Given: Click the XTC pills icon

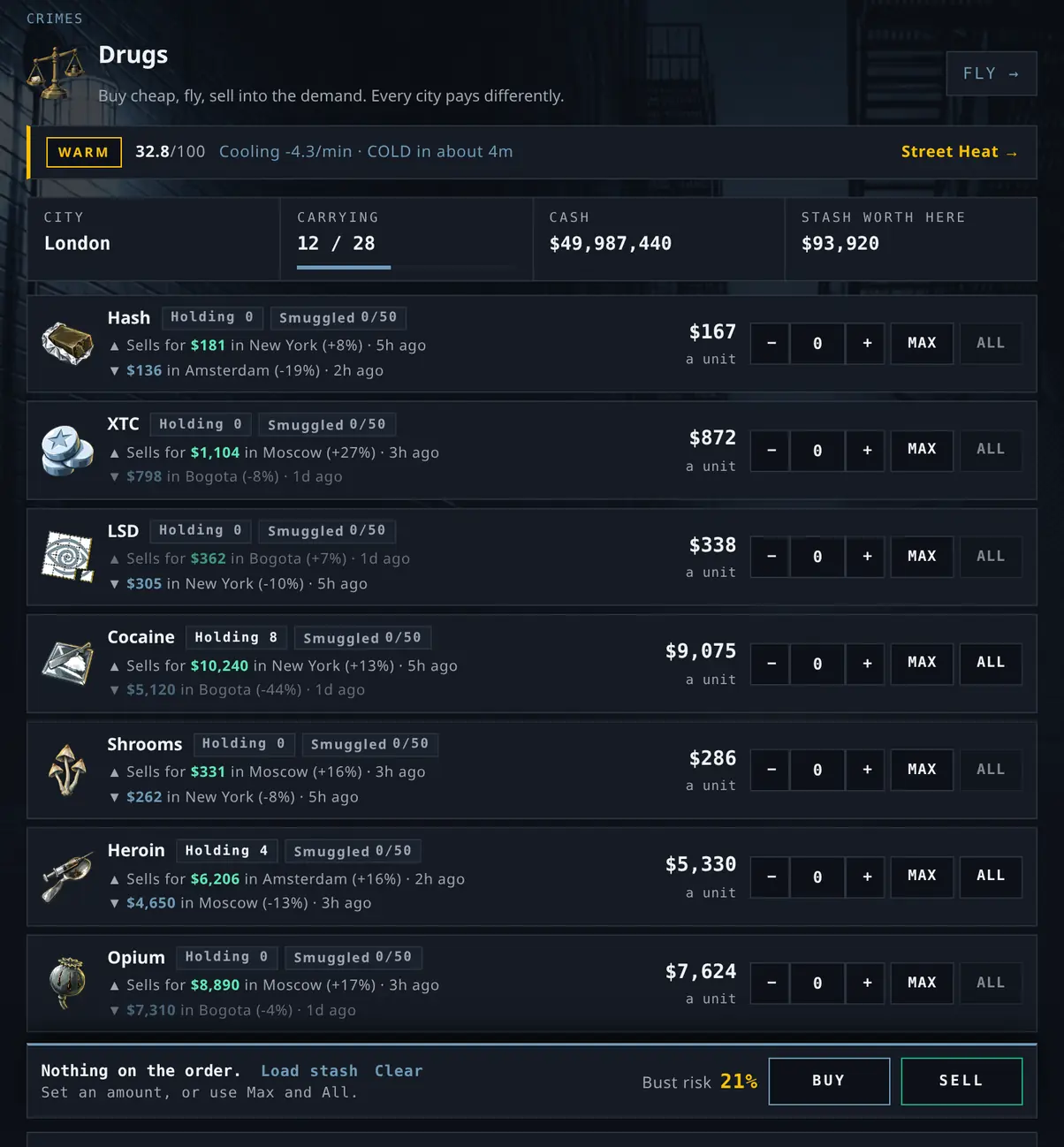Looking at the screenshot, I should (x=68, y=450).
